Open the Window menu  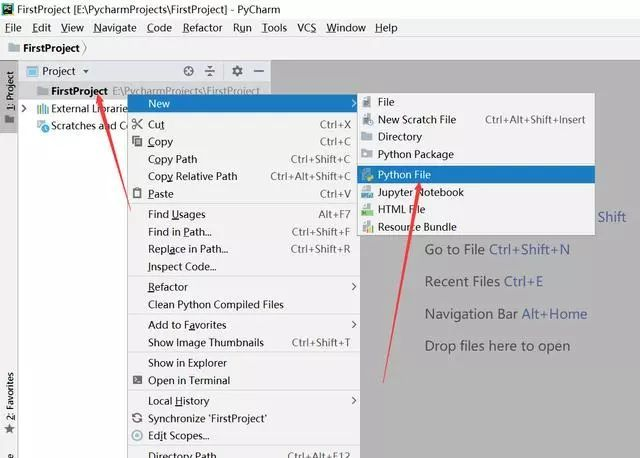click(346, 28)
